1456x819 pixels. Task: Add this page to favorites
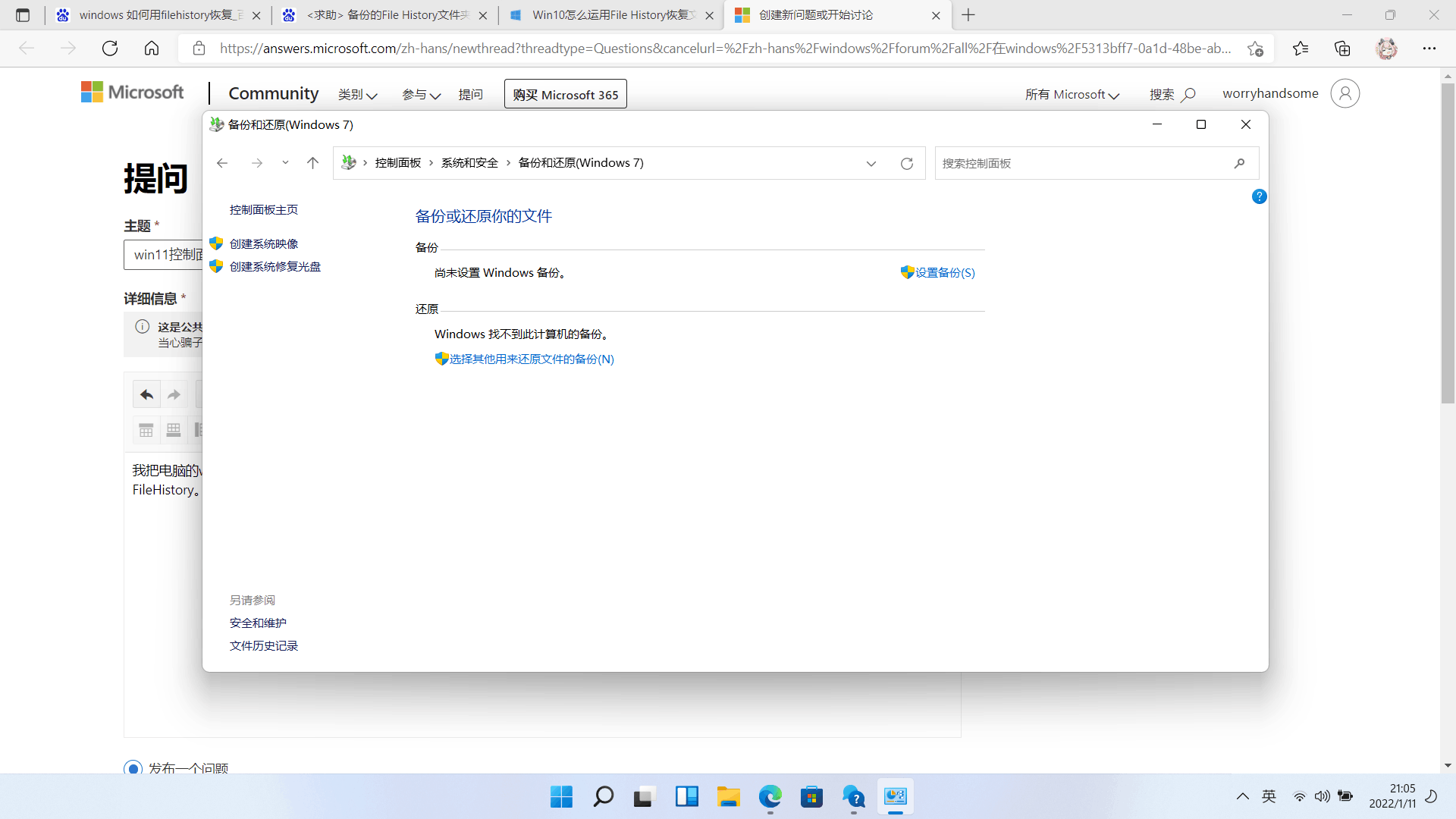pos(1255,49)
